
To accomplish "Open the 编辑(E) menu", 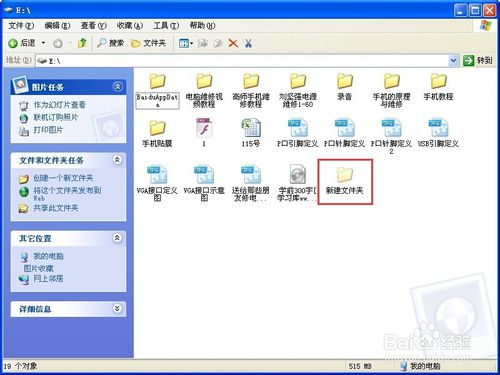I will 57,25.
